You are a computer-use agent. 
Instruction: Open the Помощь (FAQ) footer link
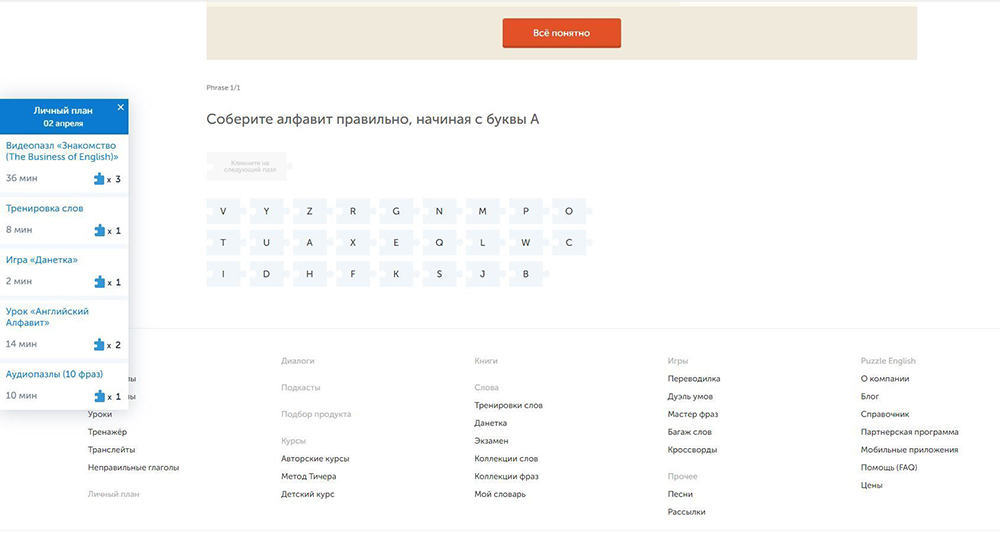pos(888,467)
